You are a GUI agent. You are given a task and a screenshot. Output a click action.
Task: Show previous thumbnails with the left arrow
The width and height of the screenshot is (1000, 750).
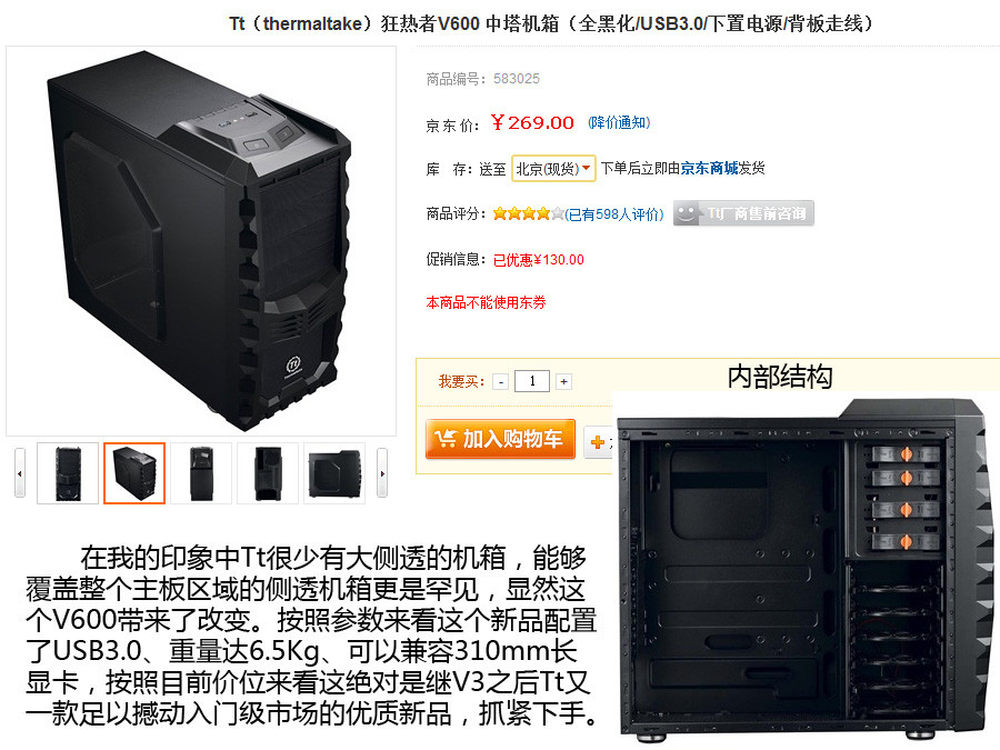[x=20, y=473]
